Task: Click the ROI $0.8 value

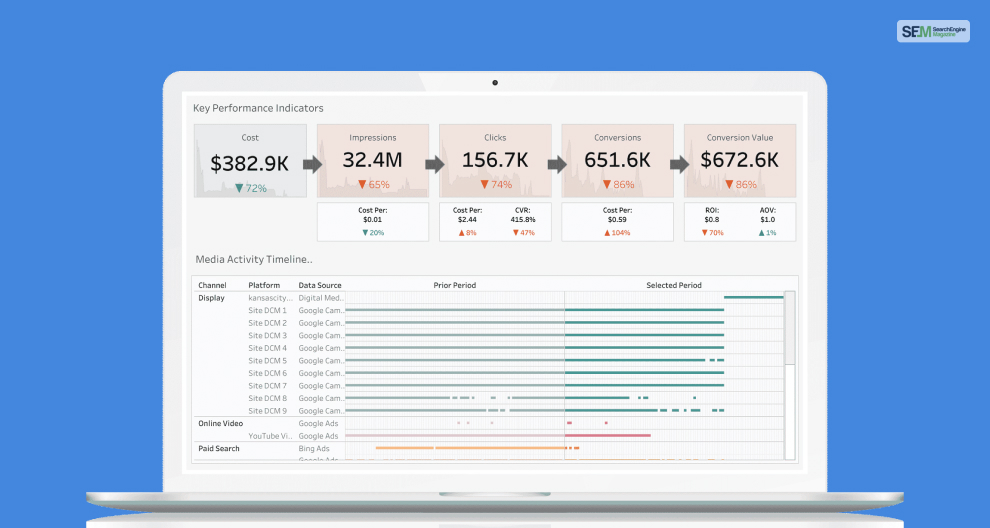Action: [x=712, y=220]
